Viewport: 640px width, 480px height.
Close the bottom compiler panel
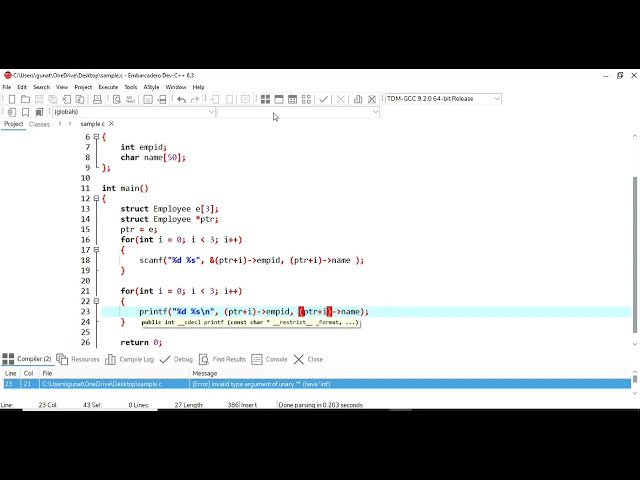click(308, 359)
